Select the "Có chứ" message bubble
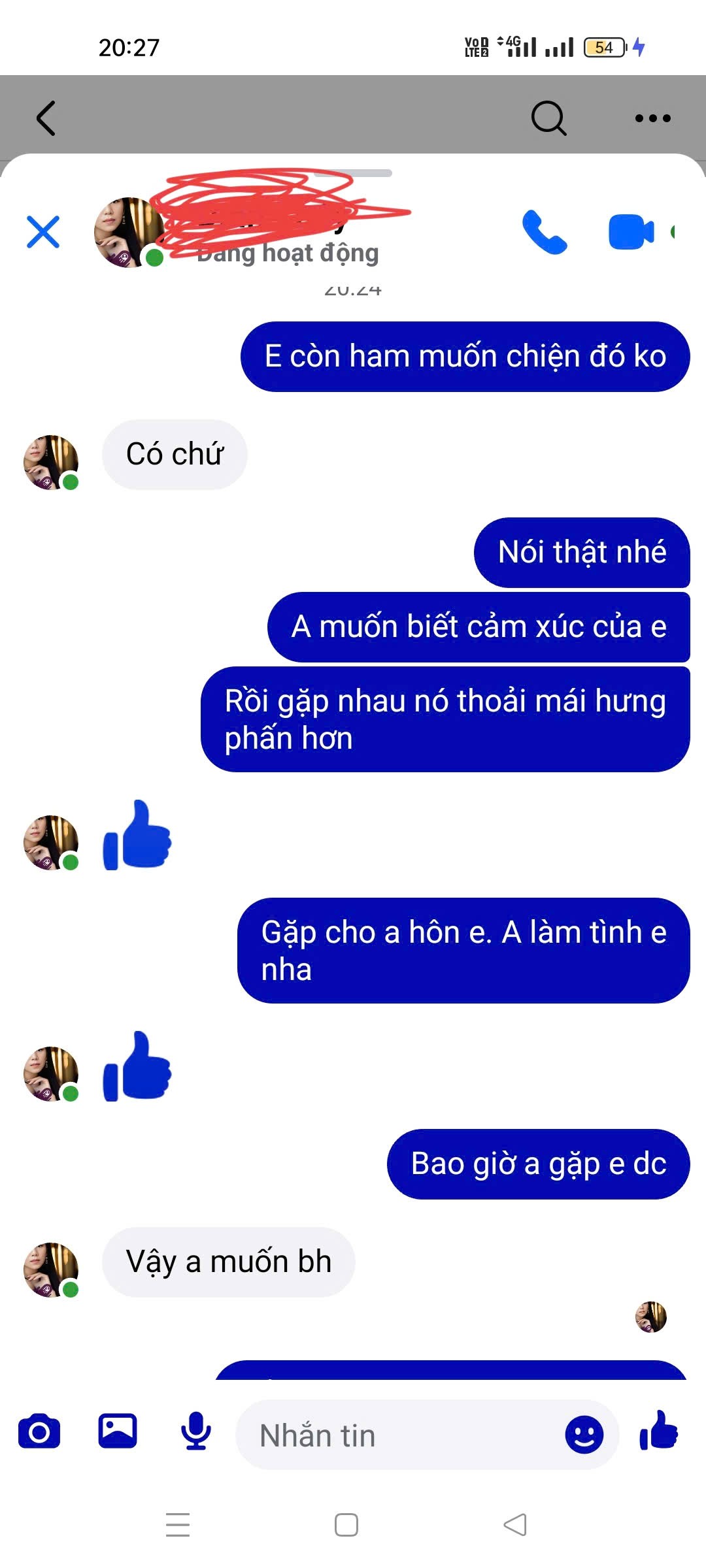 175,454
